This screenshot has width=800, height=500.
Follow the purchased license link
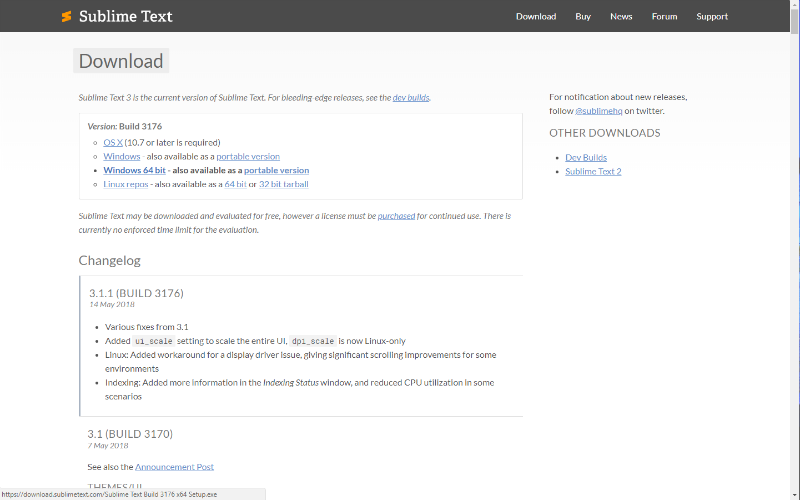coord(396,216)
